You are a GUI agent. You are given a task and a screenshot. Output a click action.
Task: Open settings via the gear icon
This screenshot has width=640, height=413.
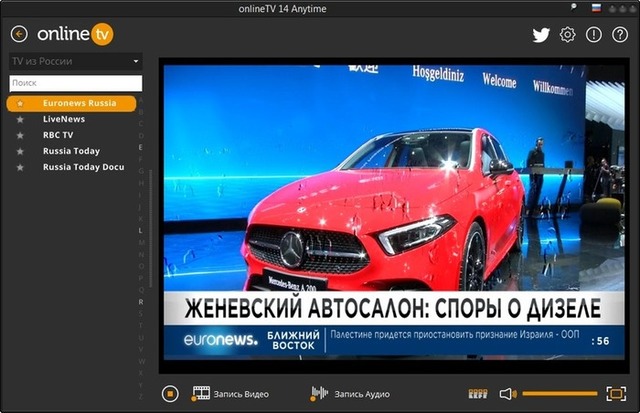pyautogui.click(x=568, y=34)
